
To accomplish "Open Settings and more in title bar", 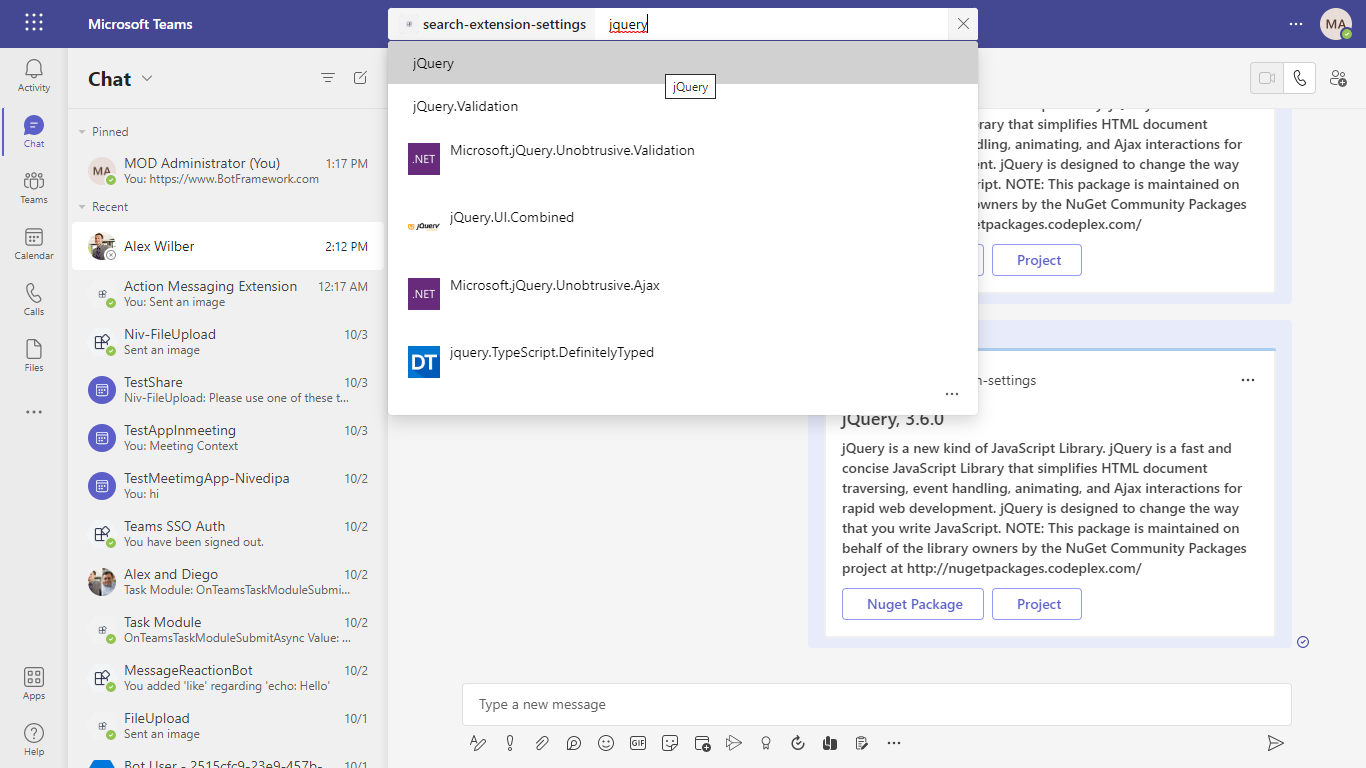I will [1296, 24].
